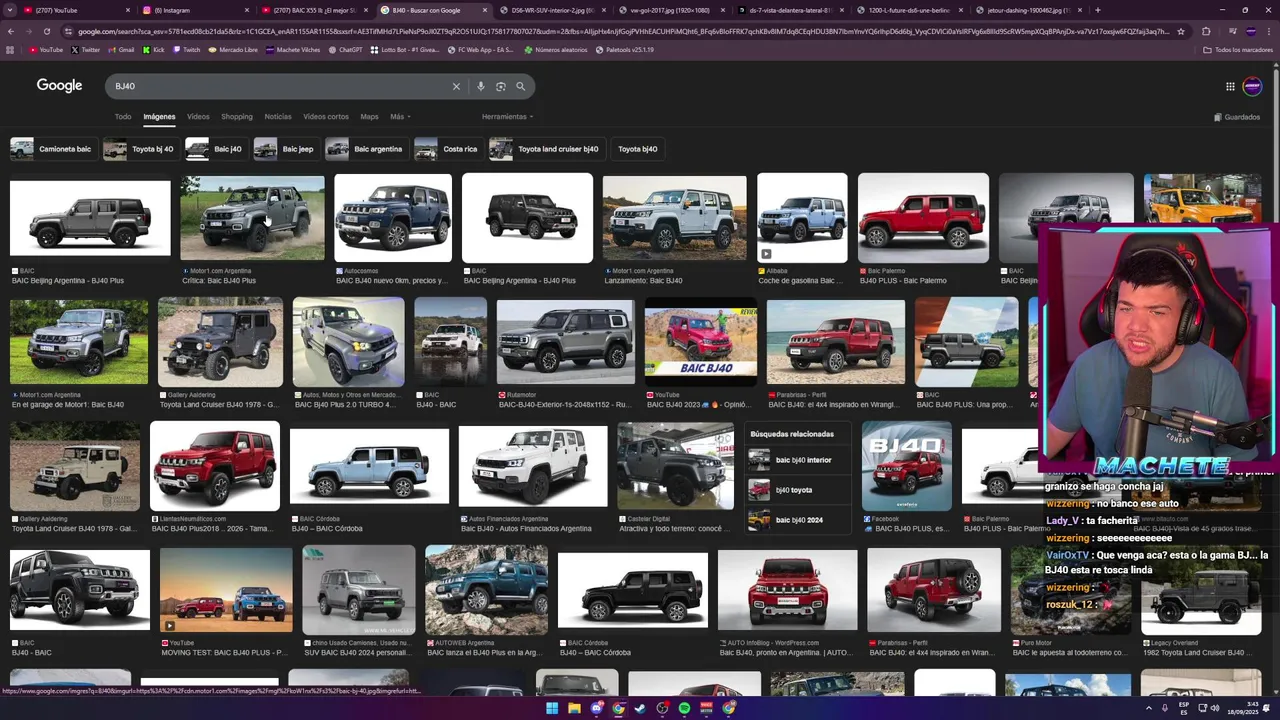Screen dimensions: 1280x720
Task: Click the browser address bar URL
Action: tap(620, 31)
